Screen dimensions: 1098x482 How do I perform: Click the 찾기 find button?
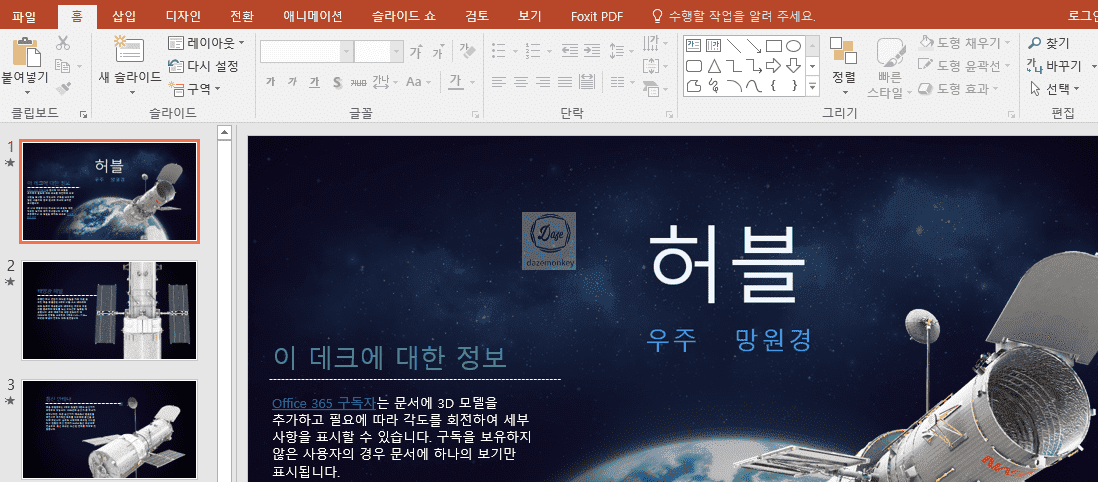pyautogui.click(x=1048, y=43)
